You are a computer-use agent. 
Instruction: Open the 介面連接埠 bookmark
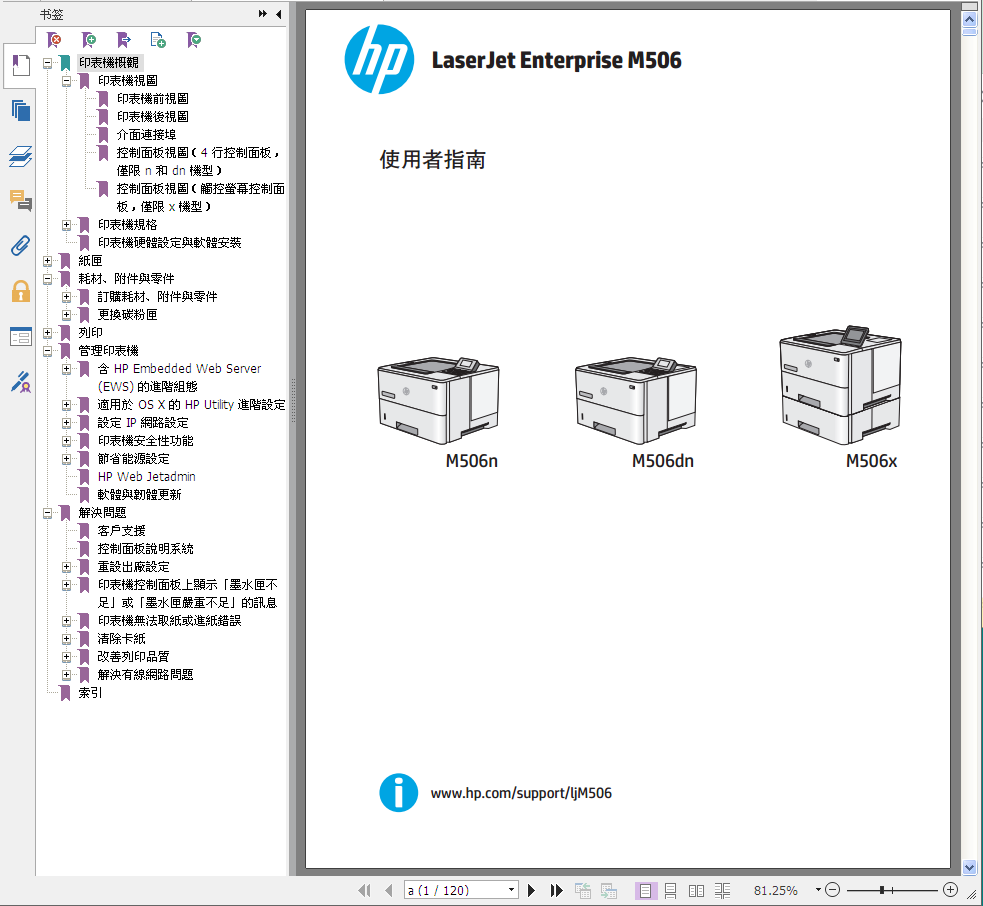(x=146, y=135)
